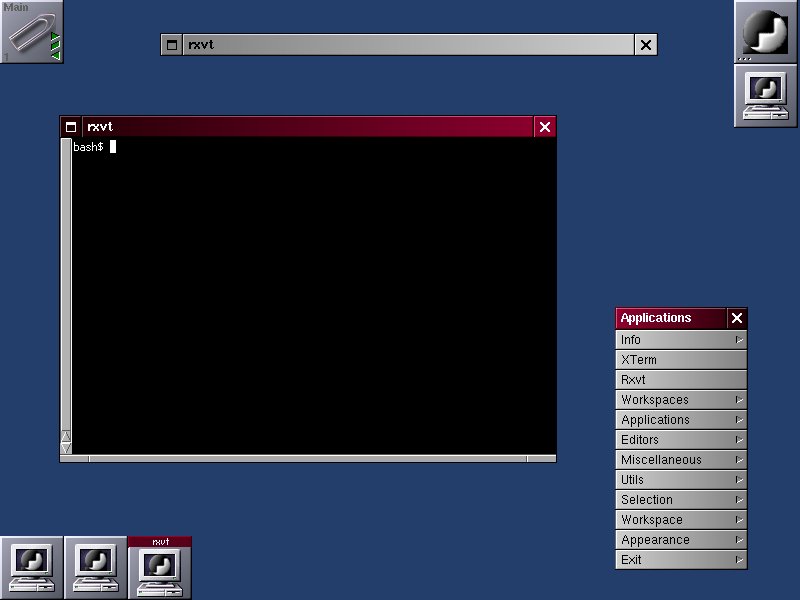
Task: Close the Applications menu
Action: pos(737,318)
